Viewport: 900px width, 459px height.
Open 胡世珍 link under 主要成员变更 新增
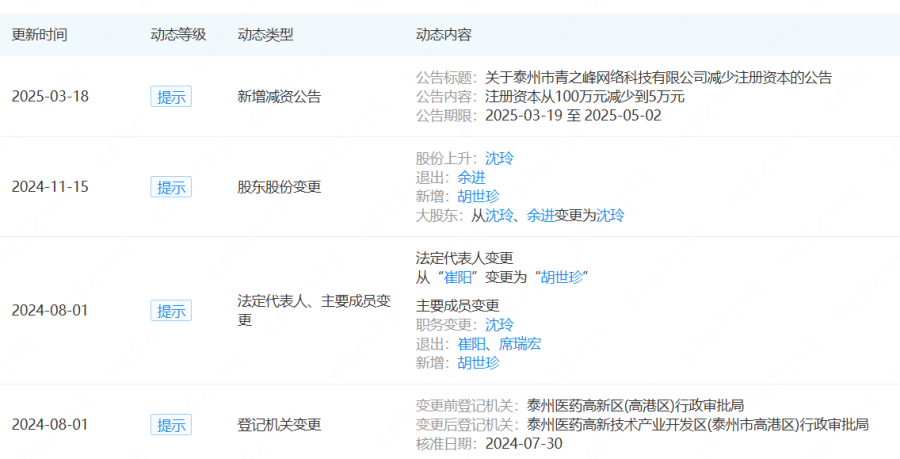(x=478, y=363)
